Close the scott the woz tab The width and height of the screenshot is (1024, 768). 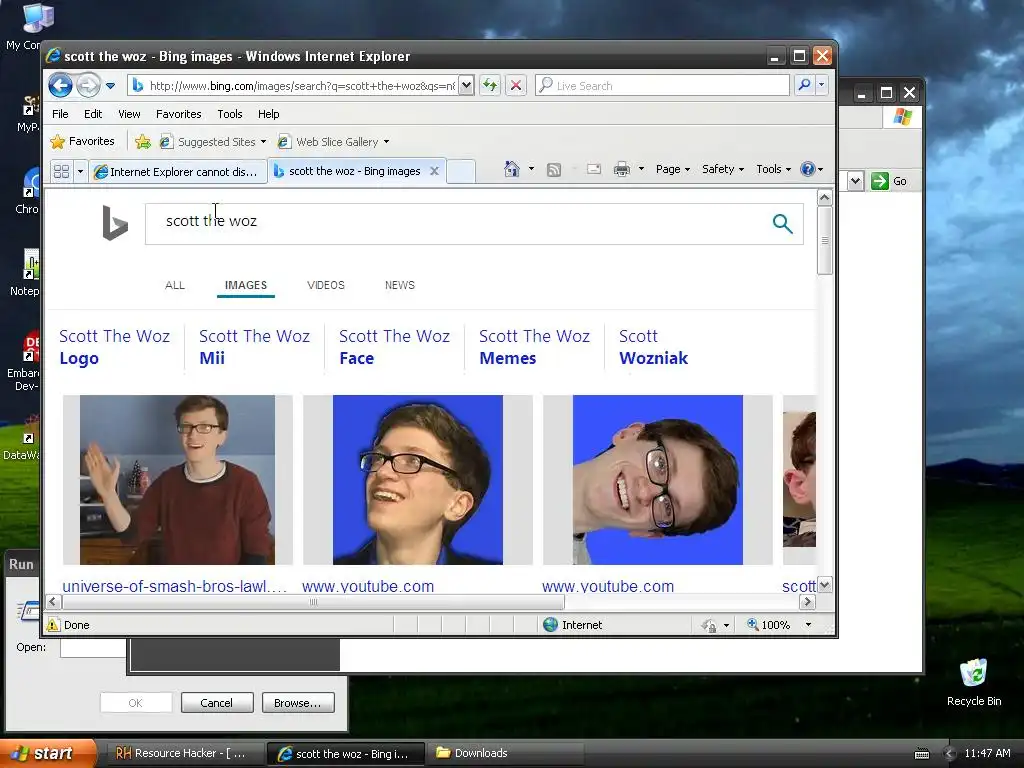click(x=434, y=170)
